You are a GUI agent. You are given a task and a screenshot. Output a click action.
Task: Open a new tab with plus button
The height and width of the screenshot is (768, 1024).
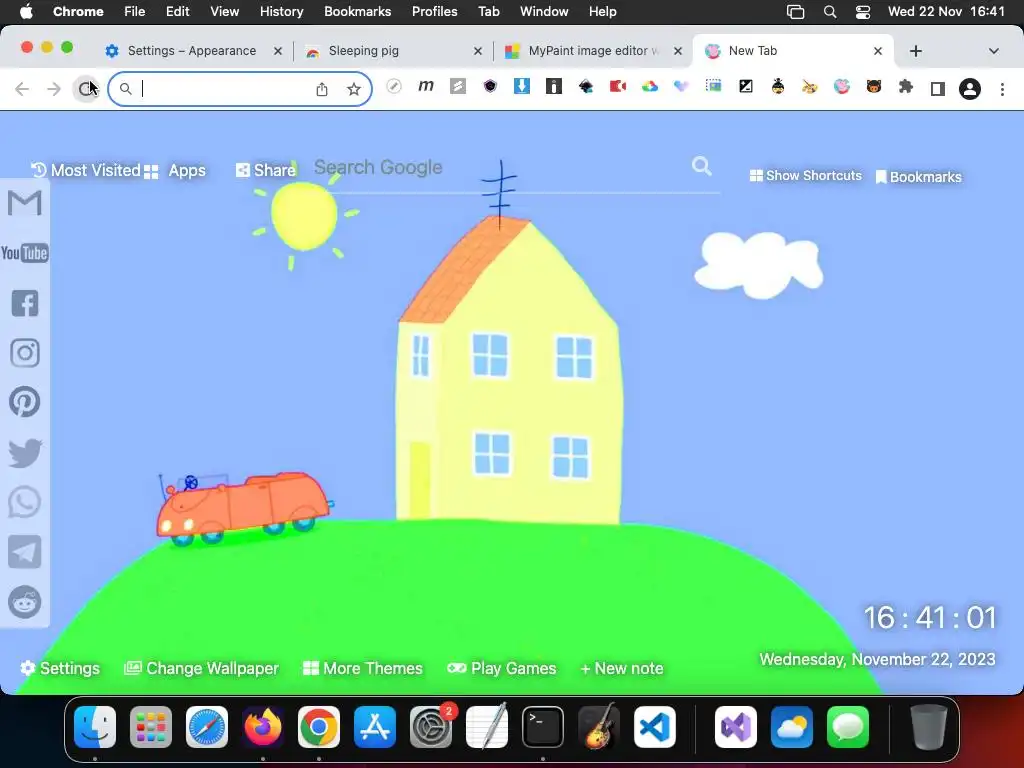pyautogui.click(x=916, y=51)
